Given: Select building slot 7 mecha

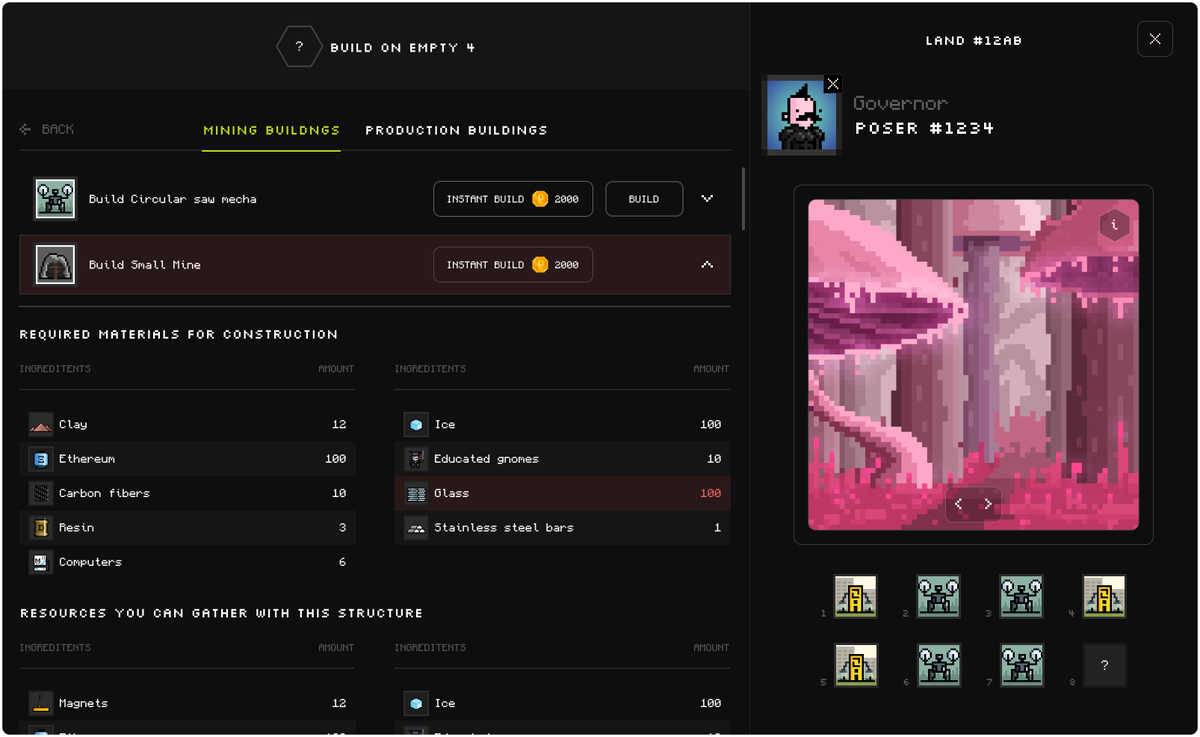Looking at the screenshot, I should 1021,665.
